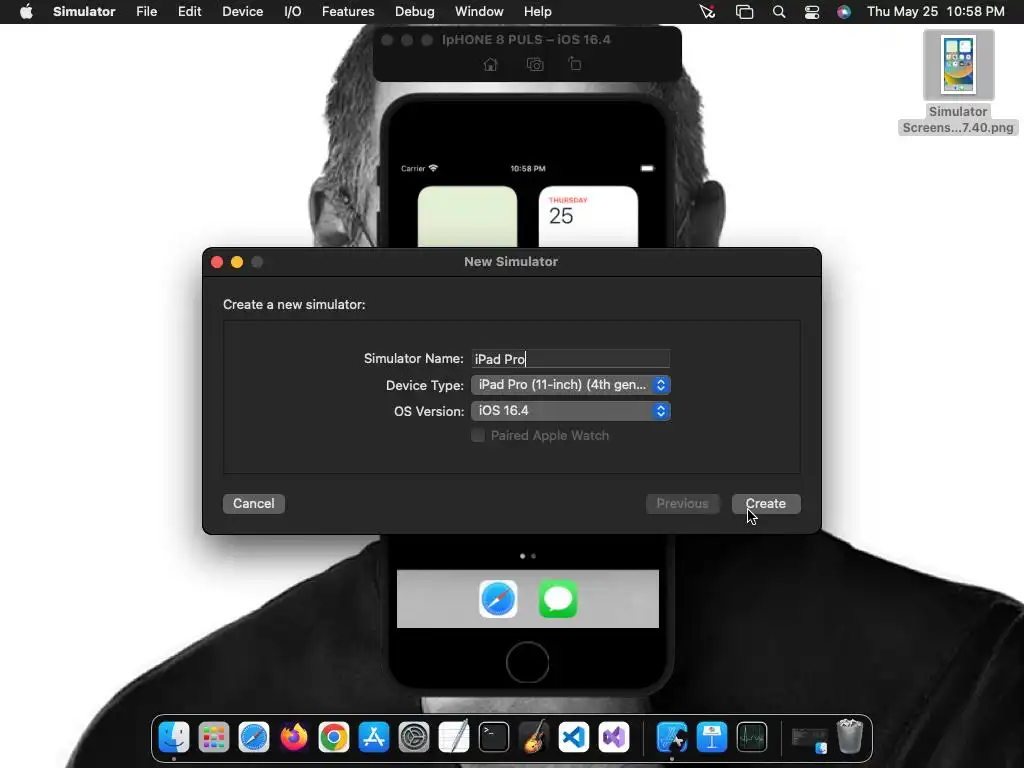Open Launchpad in the Dock
The width and height of the screenshot is (1024, 768).
214,737
